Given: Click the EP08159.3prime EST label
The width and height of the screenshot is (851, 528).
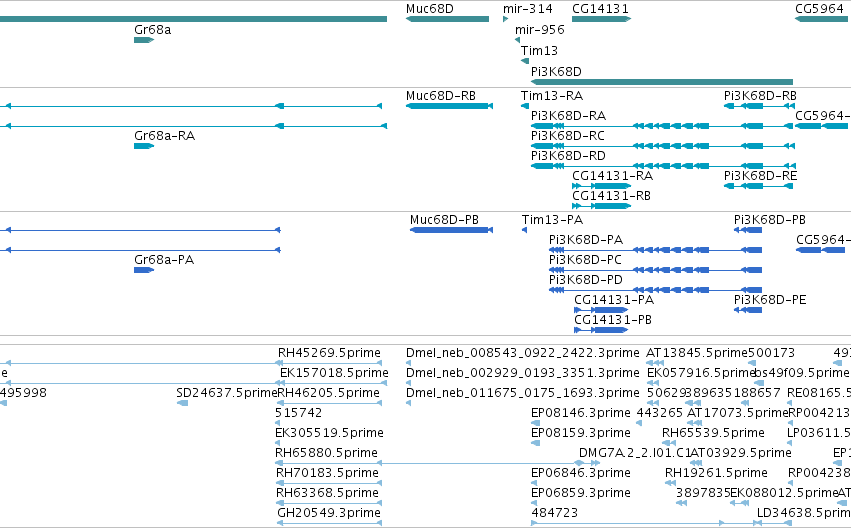Looking at the screenshot, I should [x=581, y=433].
